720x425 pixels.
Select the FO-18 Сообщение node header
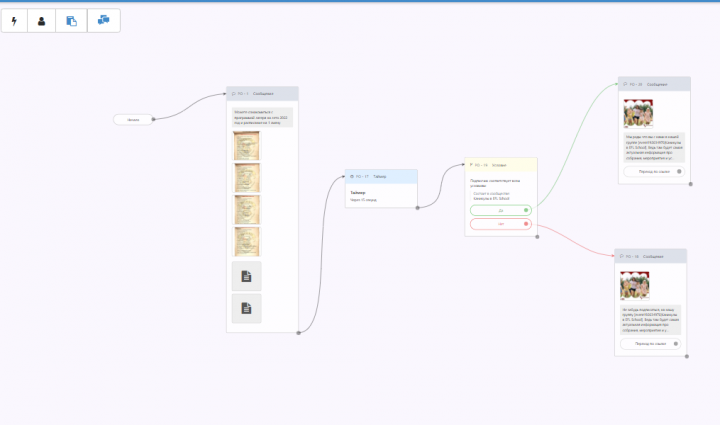pos(651,257)
